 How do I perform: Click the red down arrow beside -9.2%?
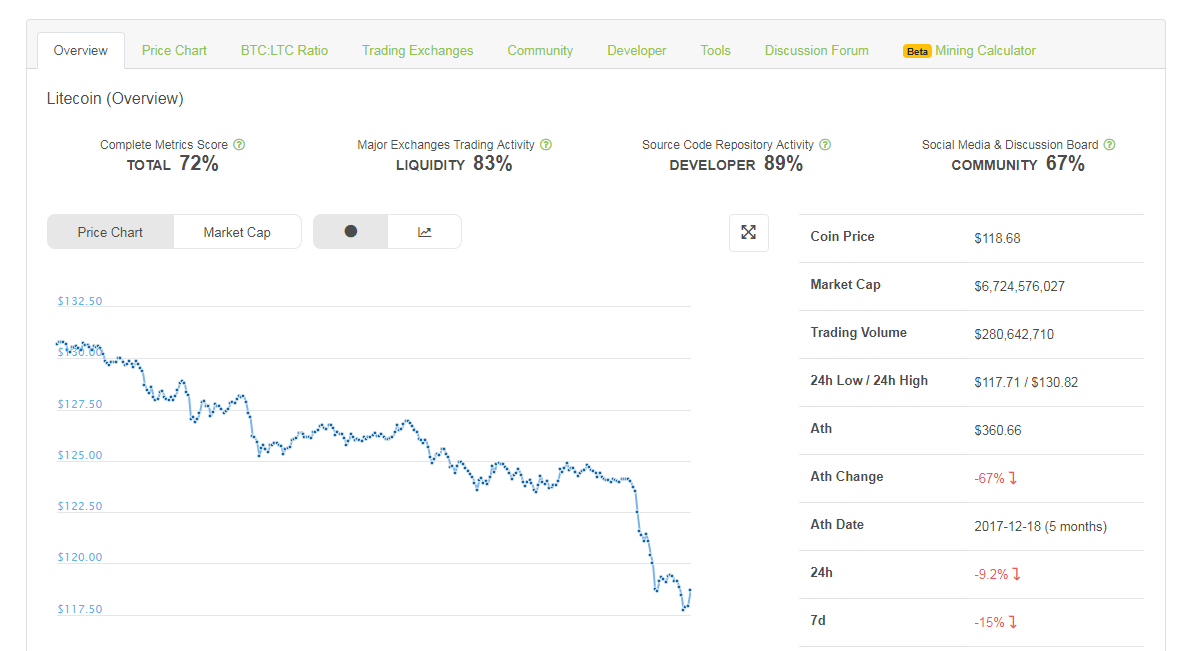(x=1016, y=574)
